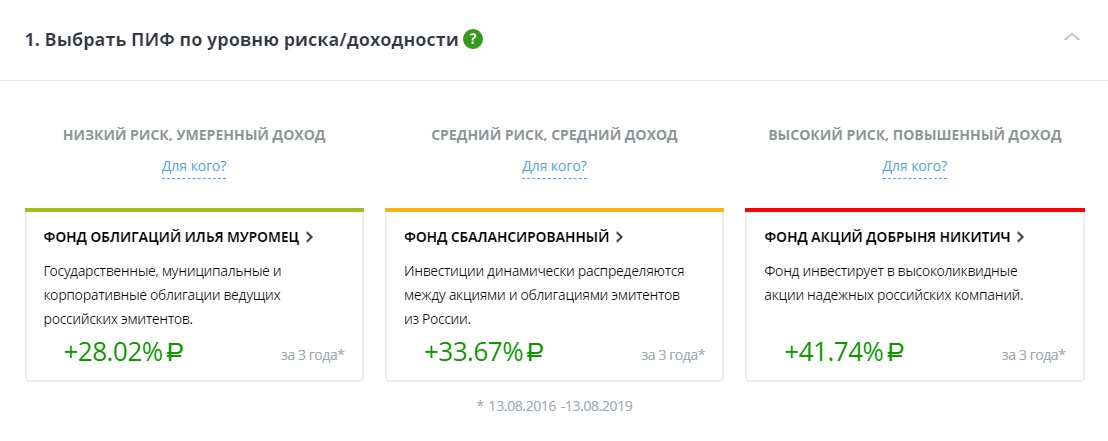Open "Для кого?" under low risk column
Viewport: 1108px width, 441px height.
[194, 166]
